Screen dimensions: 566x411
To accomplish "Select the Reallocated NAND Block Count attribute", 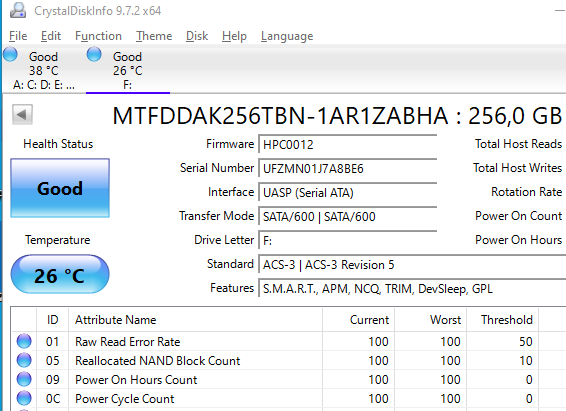I will [157, 361].
